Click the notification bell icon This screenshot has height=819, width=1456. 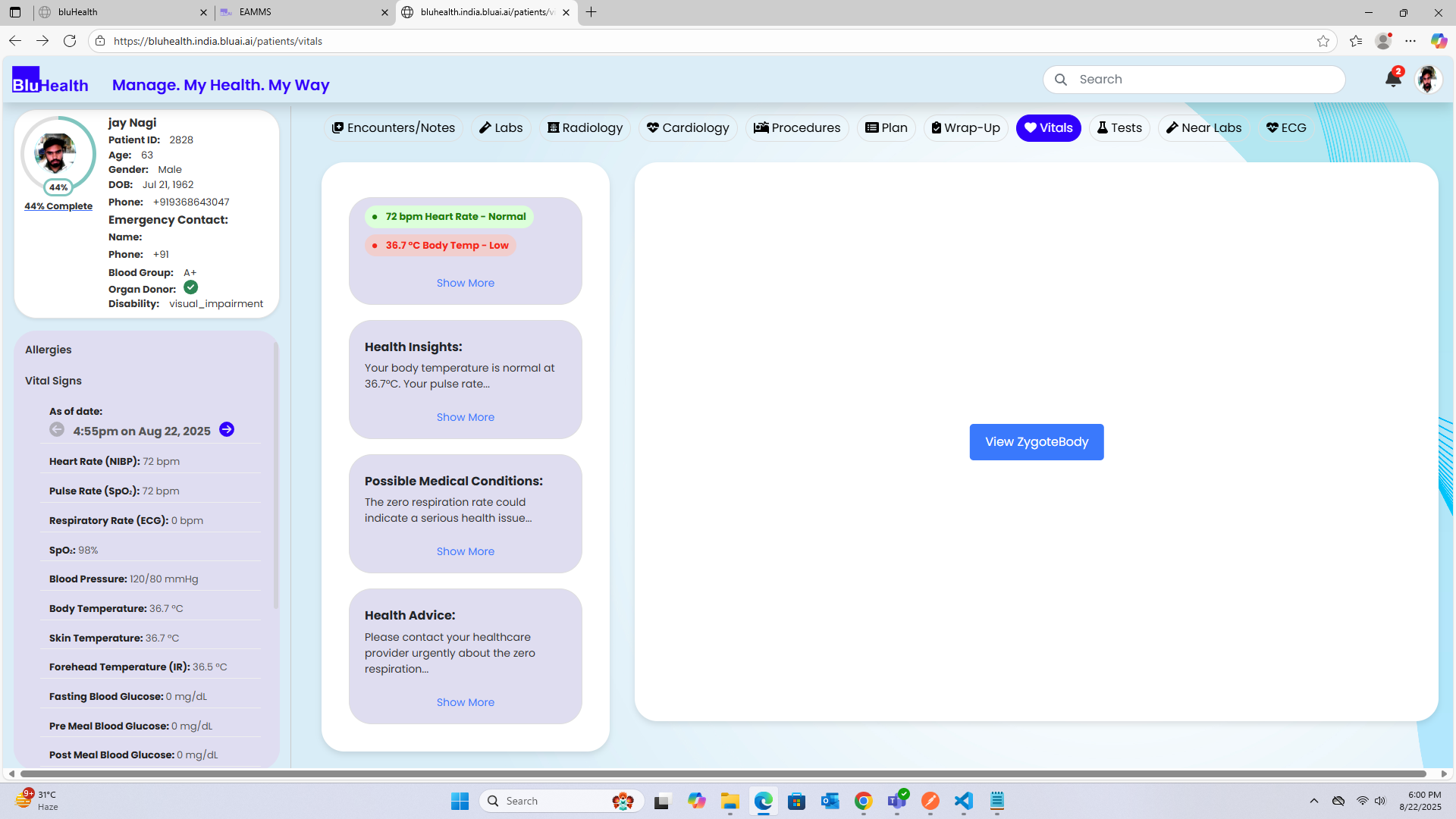pos(1392,79)
